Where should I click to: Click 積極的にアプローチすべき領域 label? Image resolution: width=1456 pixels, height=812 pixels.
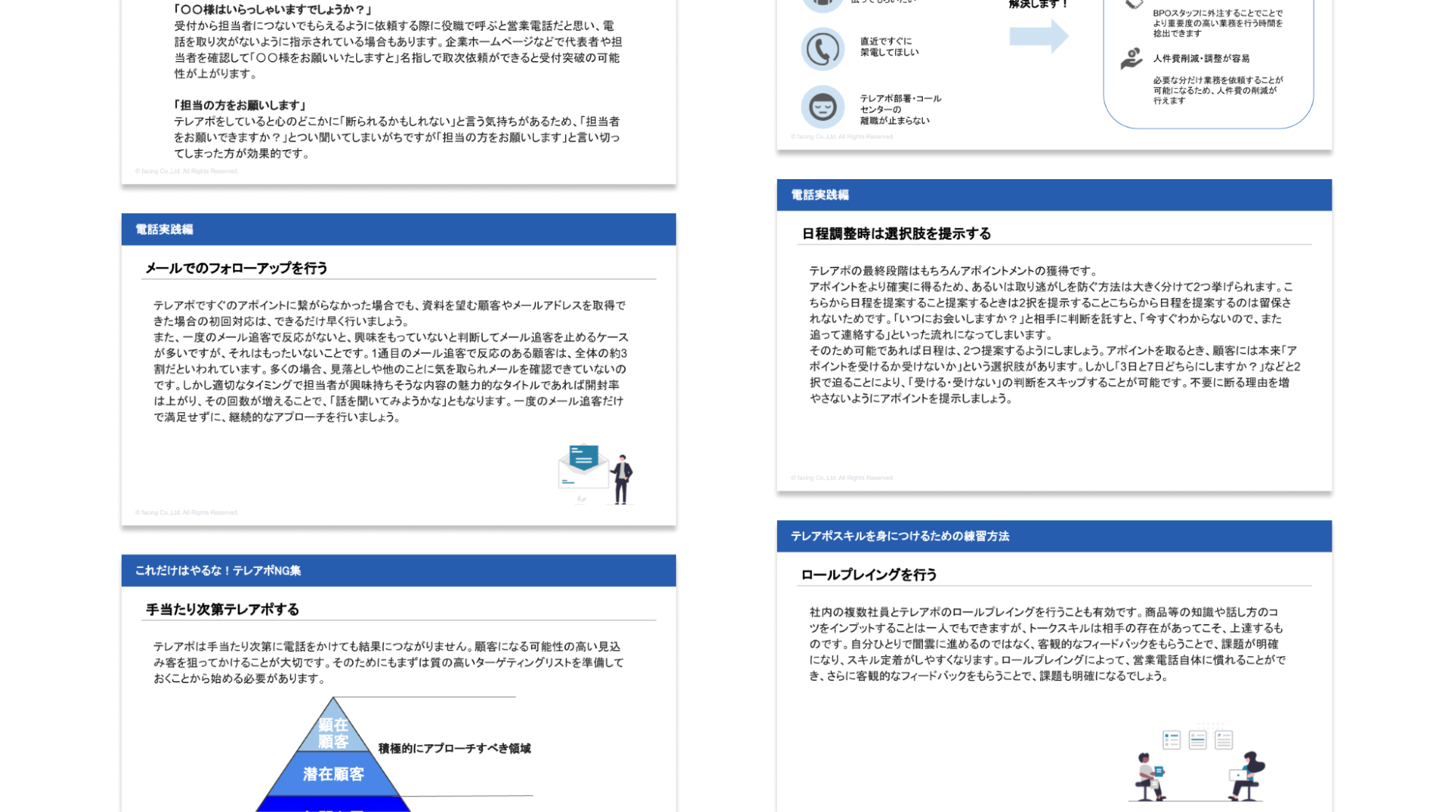454,749
